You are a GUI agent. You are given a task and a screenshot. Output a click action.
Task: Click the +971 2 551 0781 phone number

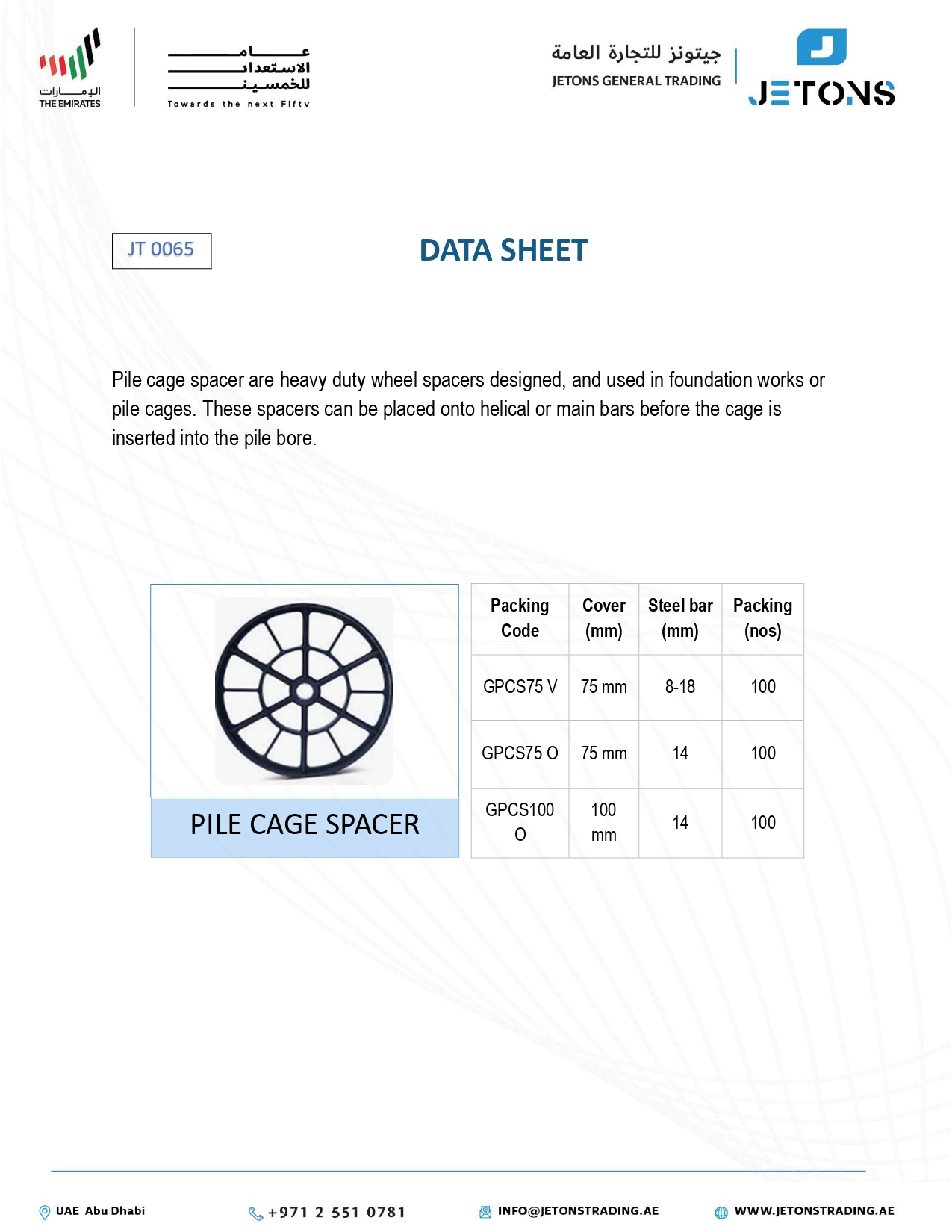click(x=337, y=1213)
